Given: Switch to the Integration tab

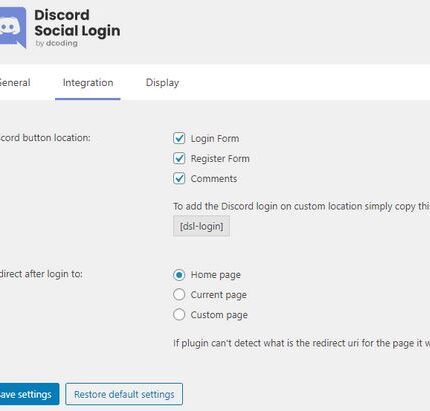Looking at the screenshot, I should click(x=88, y=82).
